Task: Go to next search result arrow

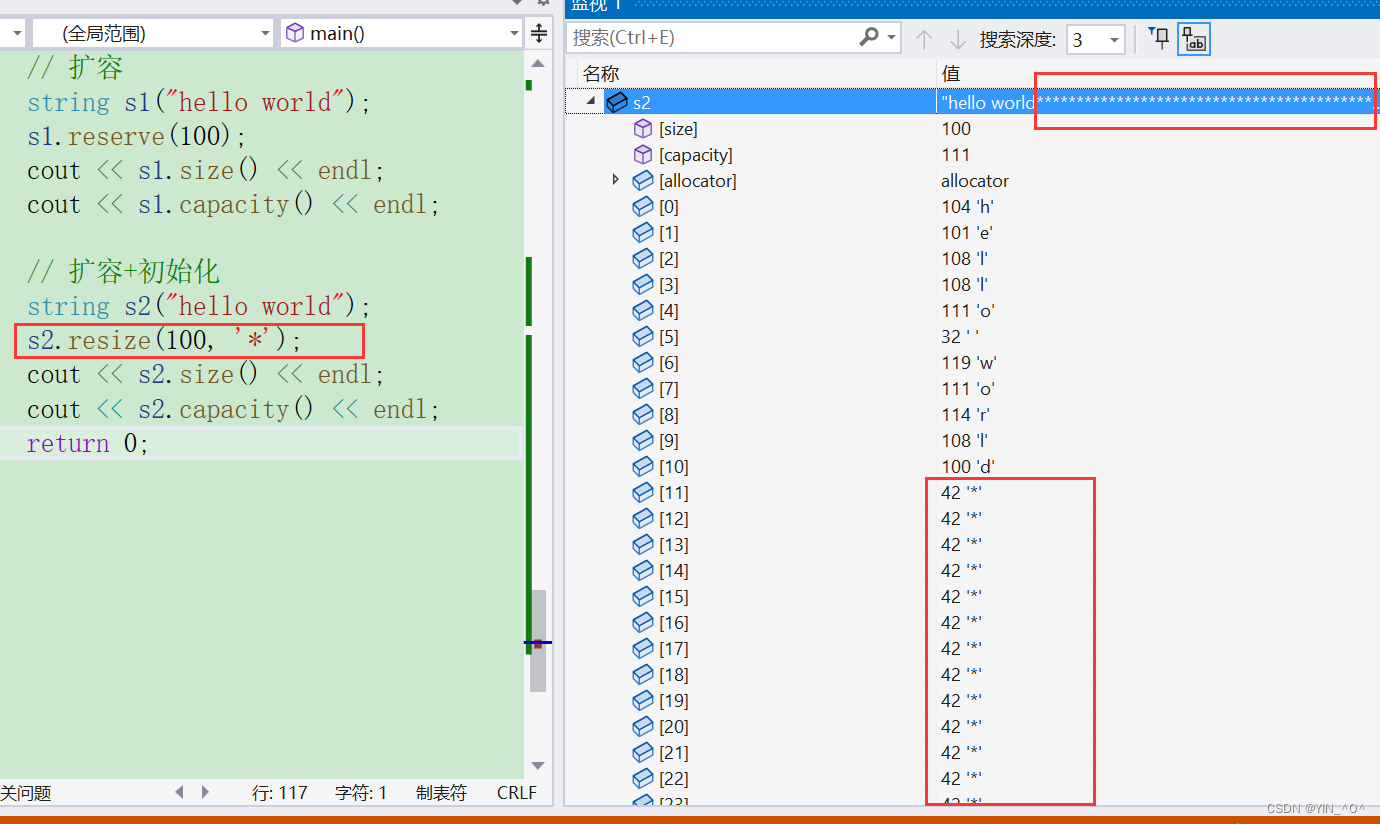Action: (x=957, y=39)
